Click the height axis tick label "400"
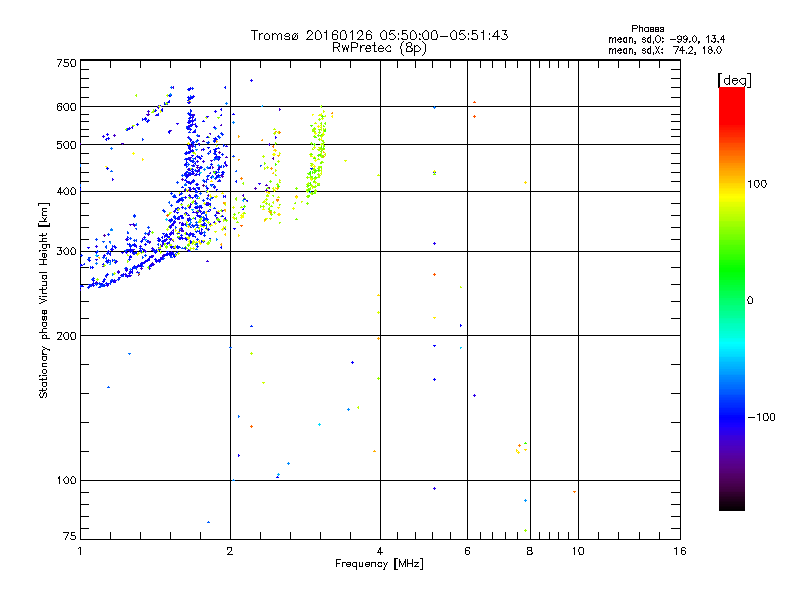 point(66,191)
